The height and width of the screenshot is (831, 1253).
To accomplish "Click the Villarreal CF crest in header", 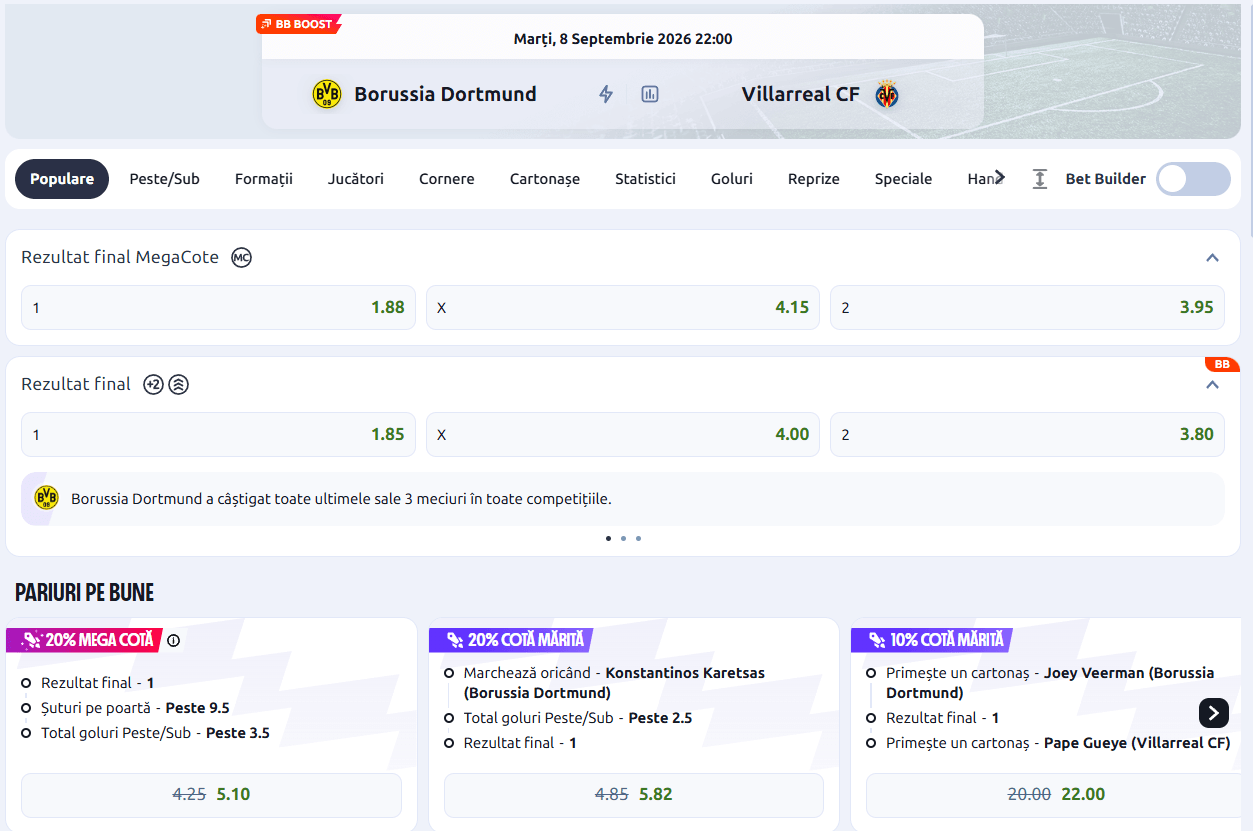I will coord(887,95).
